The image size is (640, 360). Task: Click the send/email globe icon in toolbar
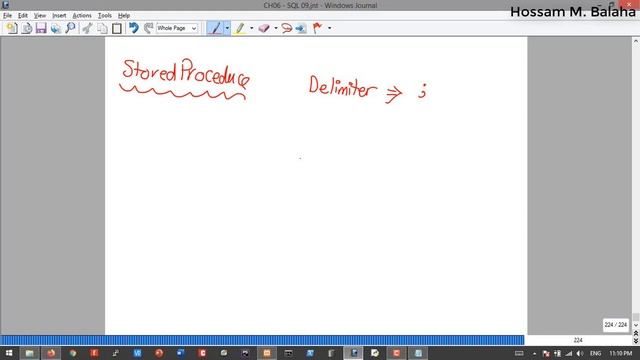point(56,28)
